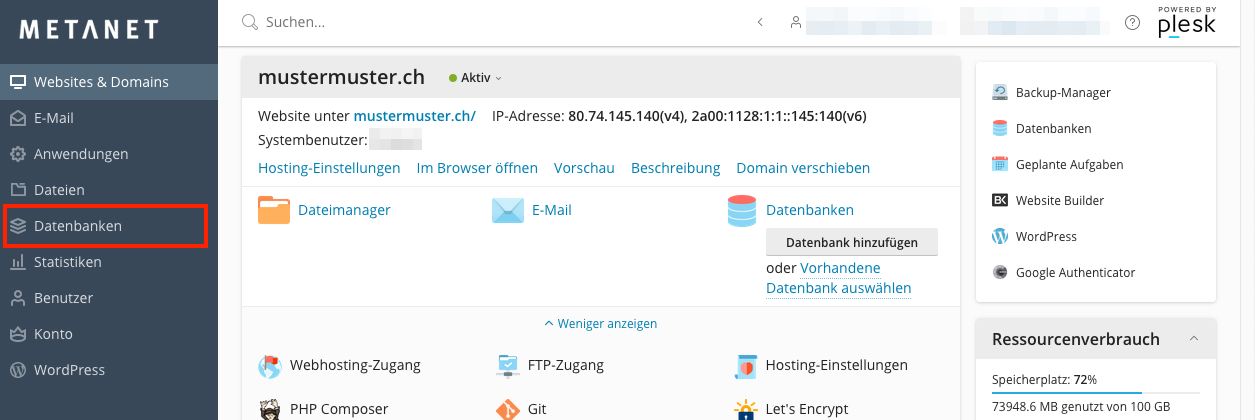Click the Datenbanken stack icon in main panel

pyautogui.click(x=742, y=210)
